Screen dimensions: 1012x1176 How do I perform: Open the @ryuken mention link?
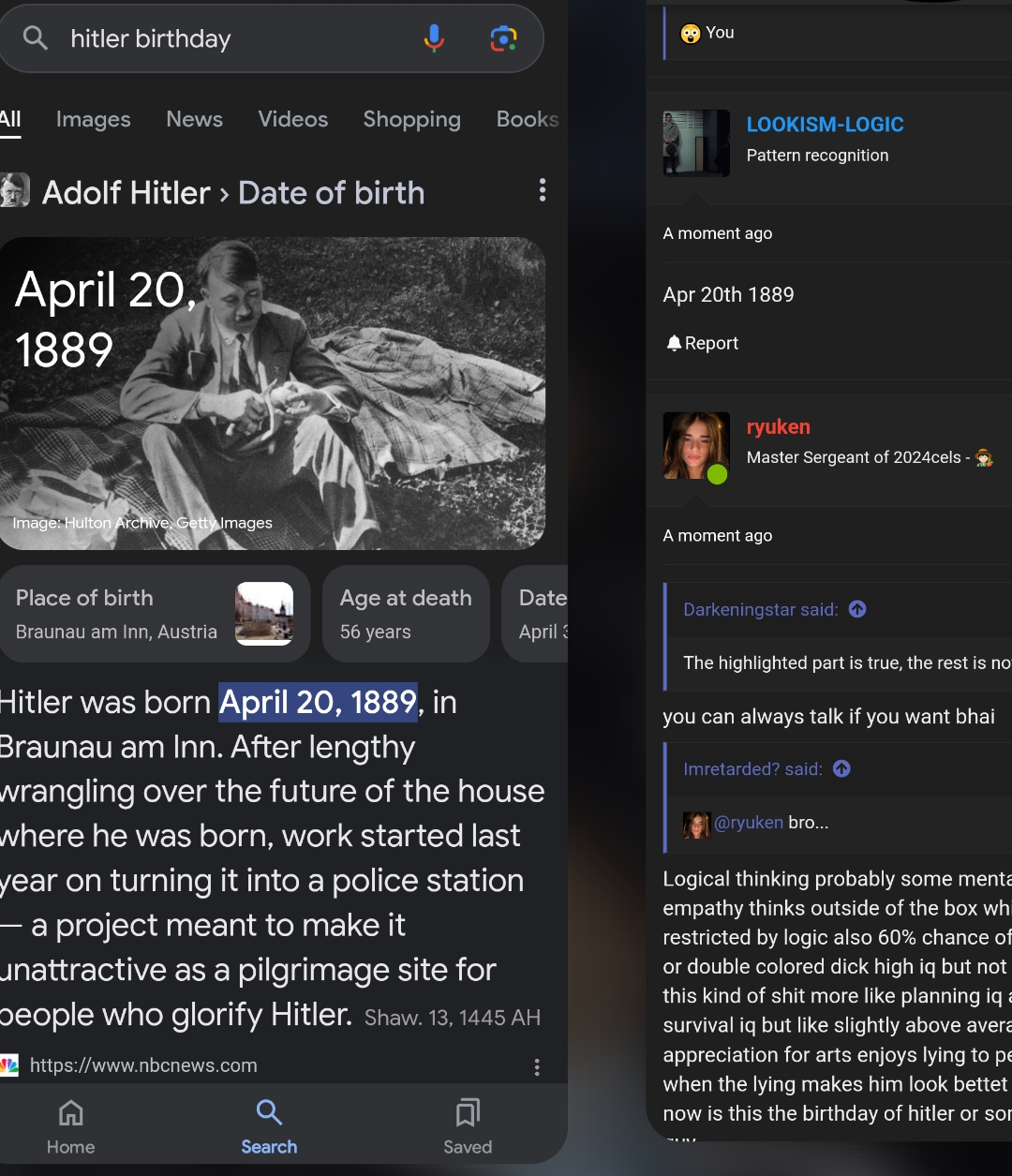749,823
